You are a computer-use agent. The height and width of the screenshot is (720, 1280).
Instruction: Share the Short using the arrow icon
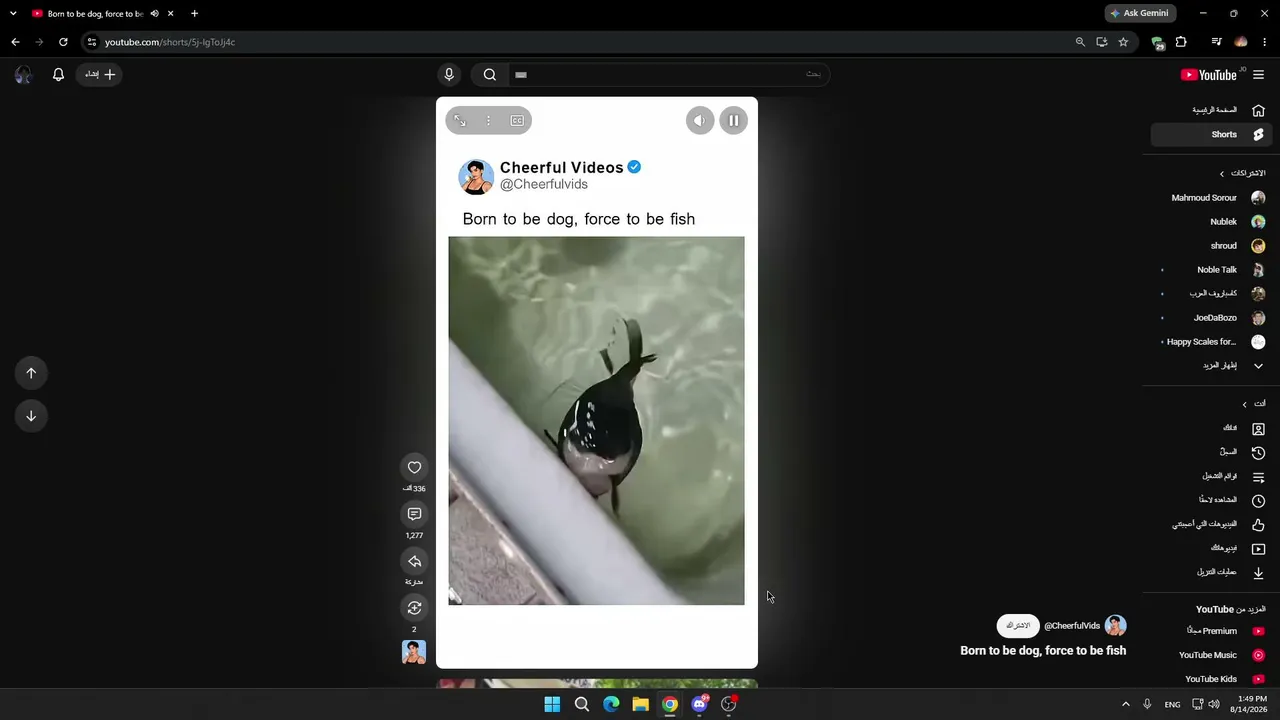coord(414,561)
